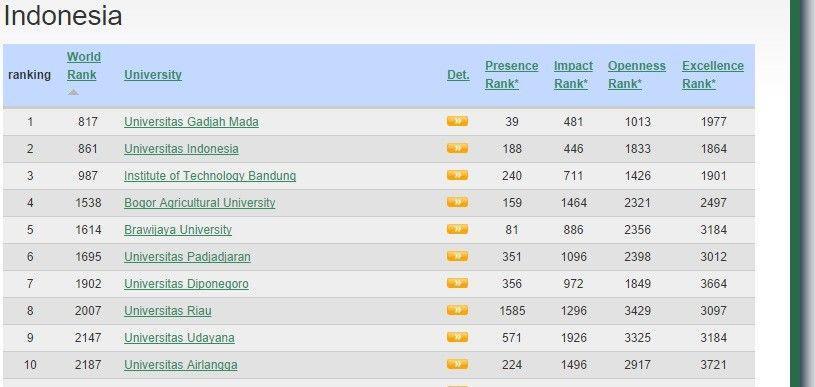This screenshot has width=815, height=387.
Task: Click the sort arrow under World Rank
Action: pyautogui.click(x=73, y=92)
